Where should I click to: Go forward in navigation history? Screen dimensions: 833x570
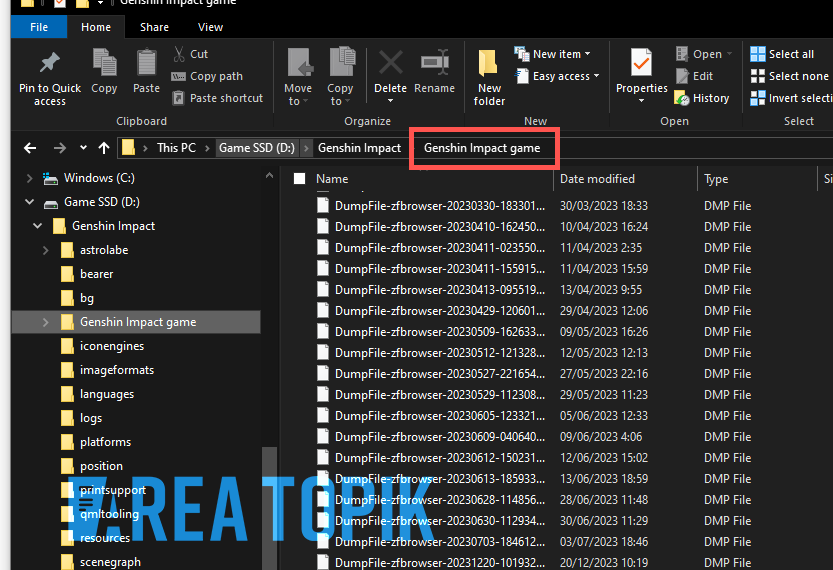click(x=60, y=148)
